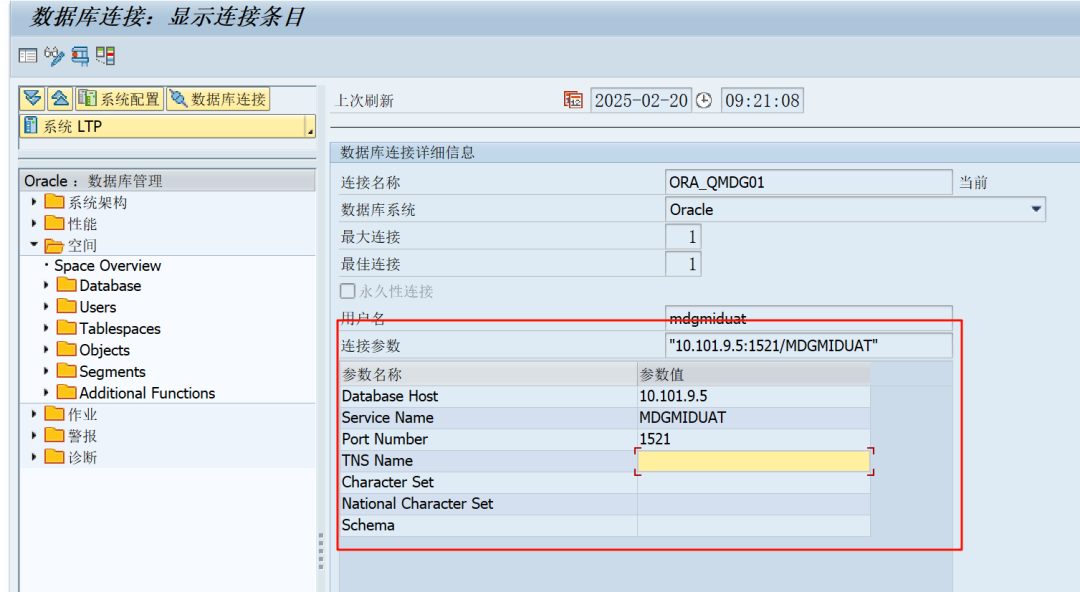
Task: Click the Segments folder icon
Action: (67, 371)
